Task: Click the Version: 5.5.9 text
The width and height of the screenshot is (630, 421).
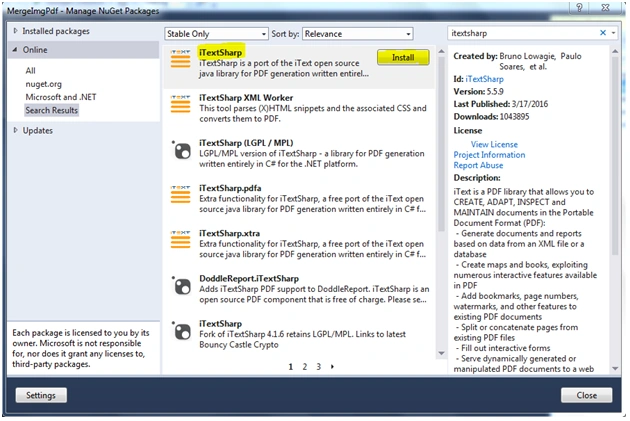Action: [479, 92]
